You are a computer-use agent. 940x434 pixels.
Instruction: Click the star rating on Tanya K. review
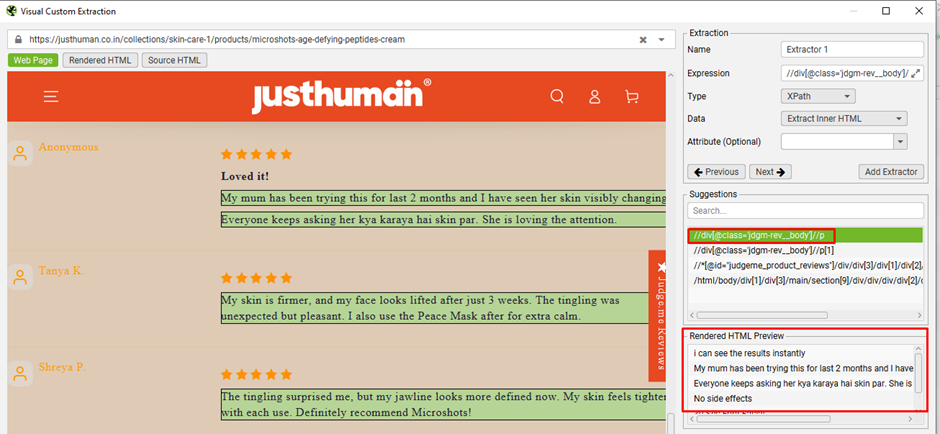point(257,278)
